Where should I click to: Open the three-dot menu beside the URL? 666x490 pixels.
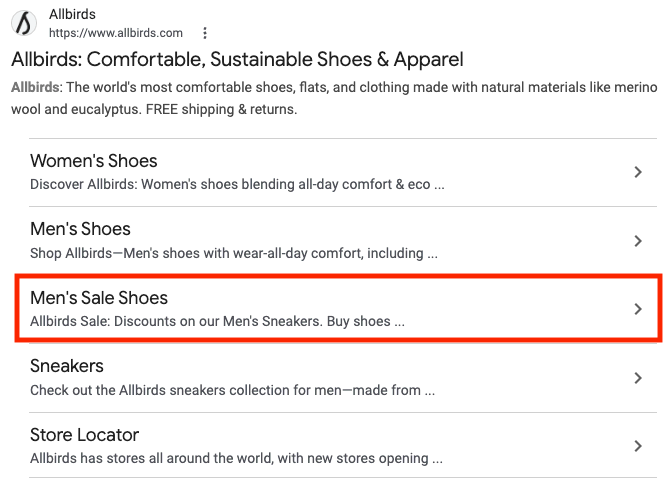coord(205,33)
